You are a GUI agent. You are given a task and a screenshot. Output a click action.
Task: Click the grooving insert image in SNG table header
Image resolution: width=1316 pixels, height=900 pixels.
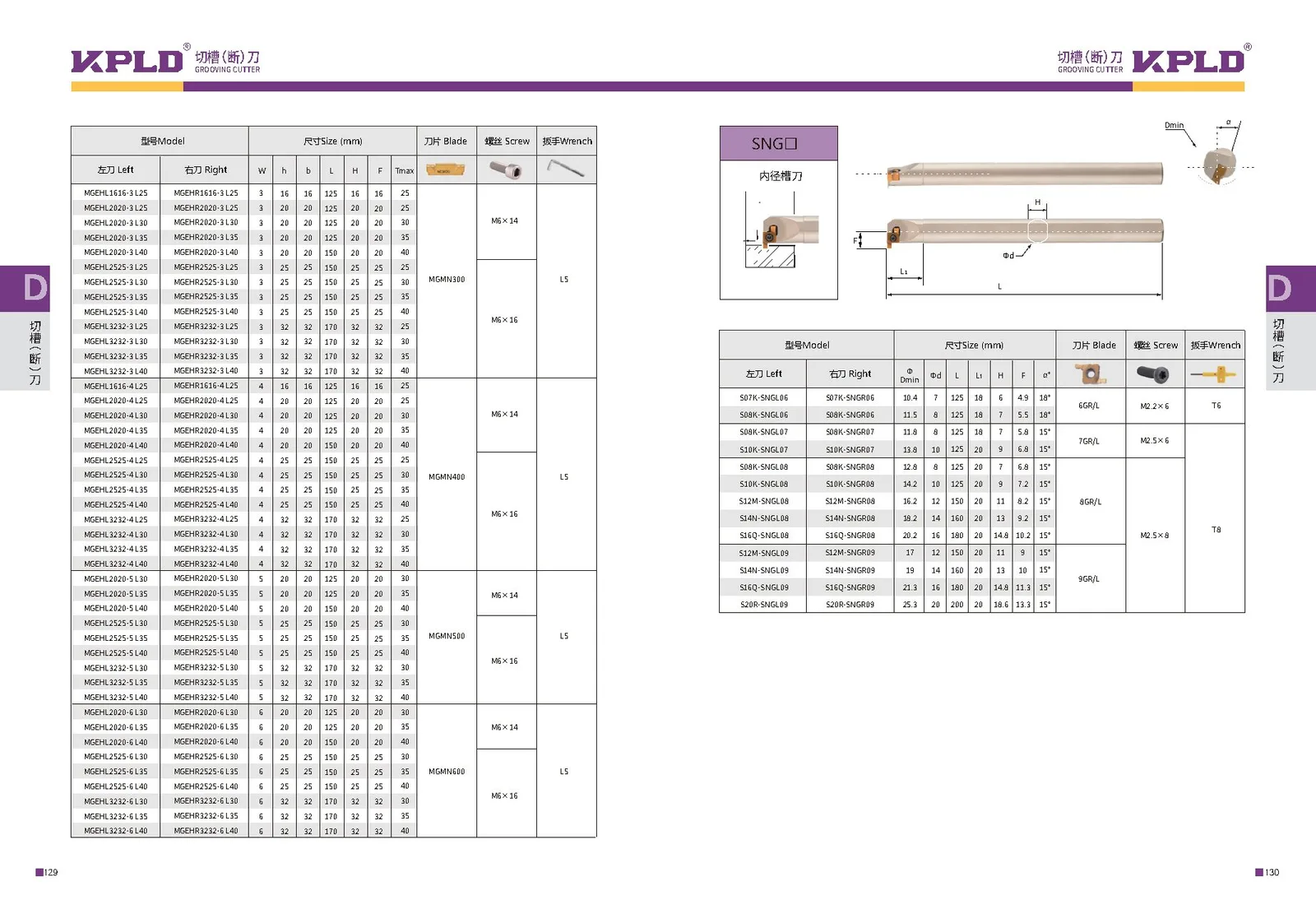point(1091,374)
